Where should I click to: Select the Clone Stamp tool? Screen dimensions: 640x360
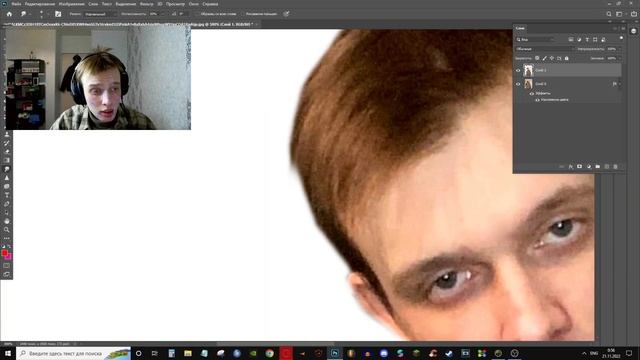[x=7, y=134]
